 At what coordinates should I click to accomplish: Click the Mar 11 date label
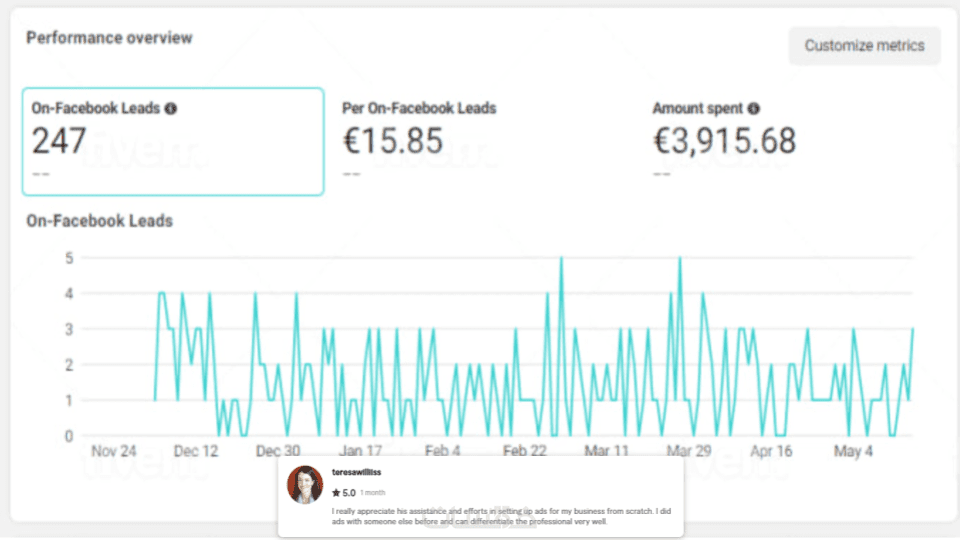click(606, 451)
